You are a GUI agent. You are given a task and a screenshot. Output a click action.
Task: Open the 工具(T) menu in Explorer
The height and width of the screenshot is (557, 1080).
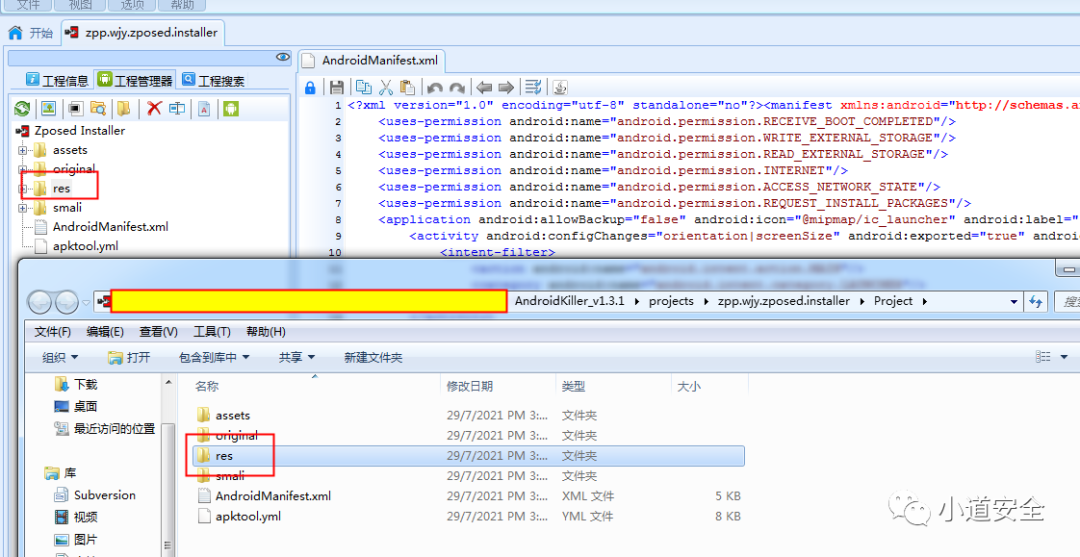[211, 332]
